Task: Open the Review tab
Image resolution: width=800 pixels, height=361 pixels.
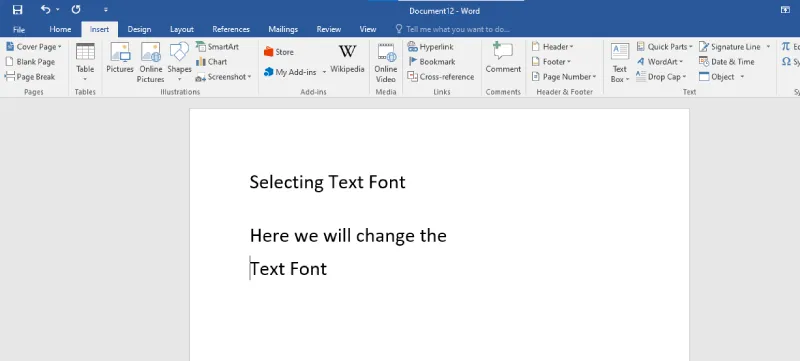Action: click(x=329, y=29)
